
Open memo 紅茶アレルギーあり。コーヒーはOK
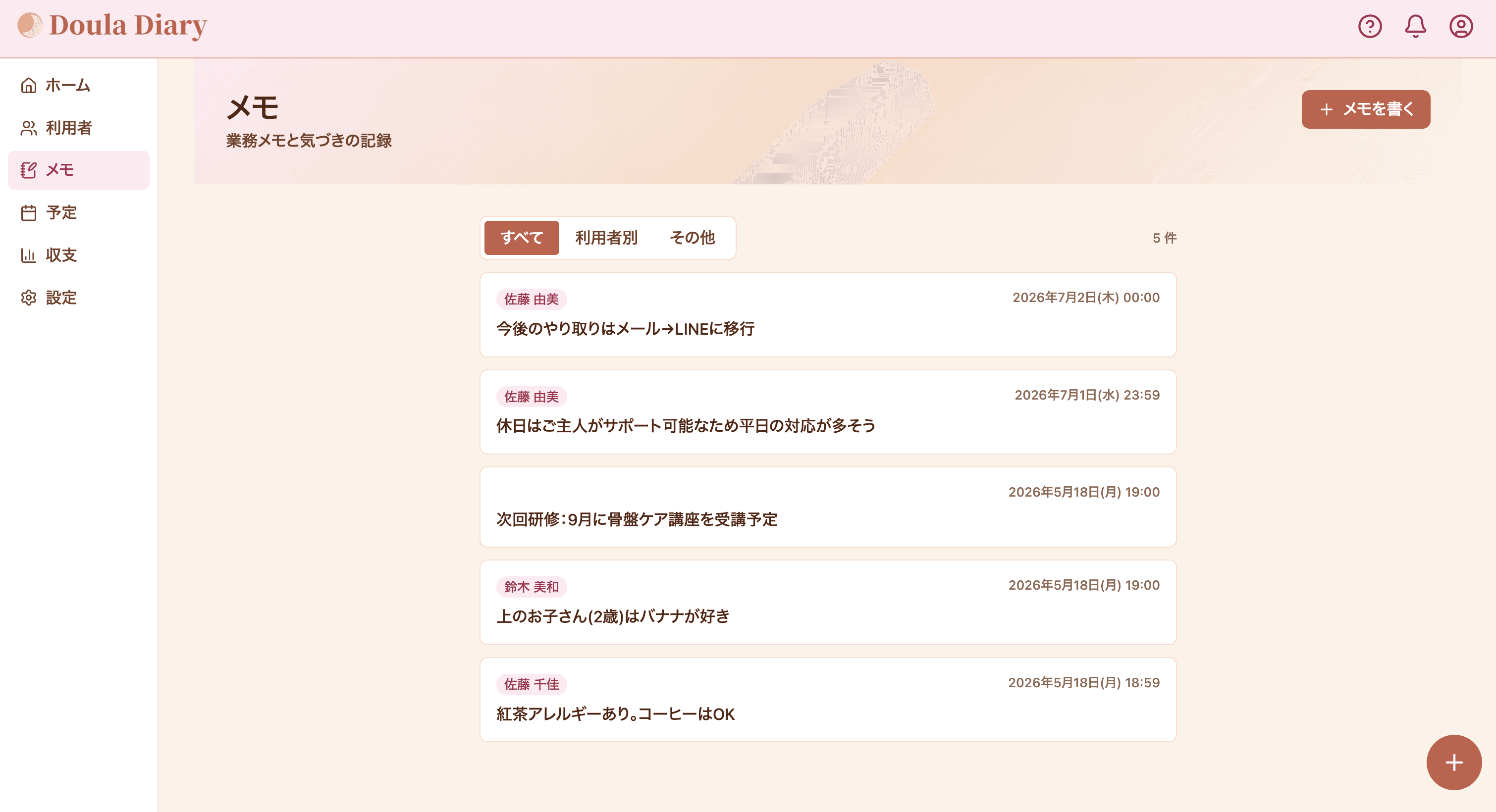click(828, 700)
